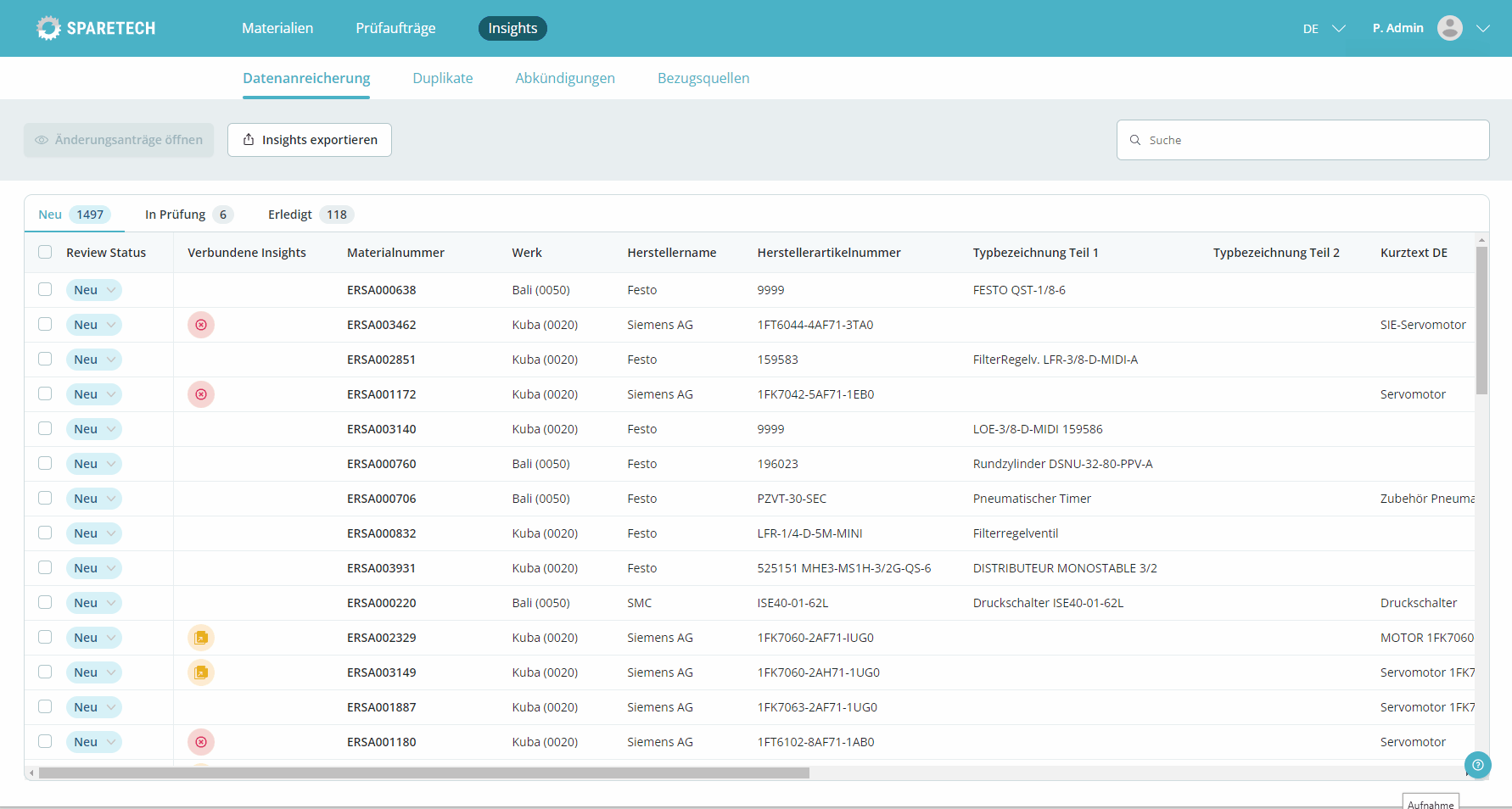Click Insights exportieren button

tap(310, 140)
